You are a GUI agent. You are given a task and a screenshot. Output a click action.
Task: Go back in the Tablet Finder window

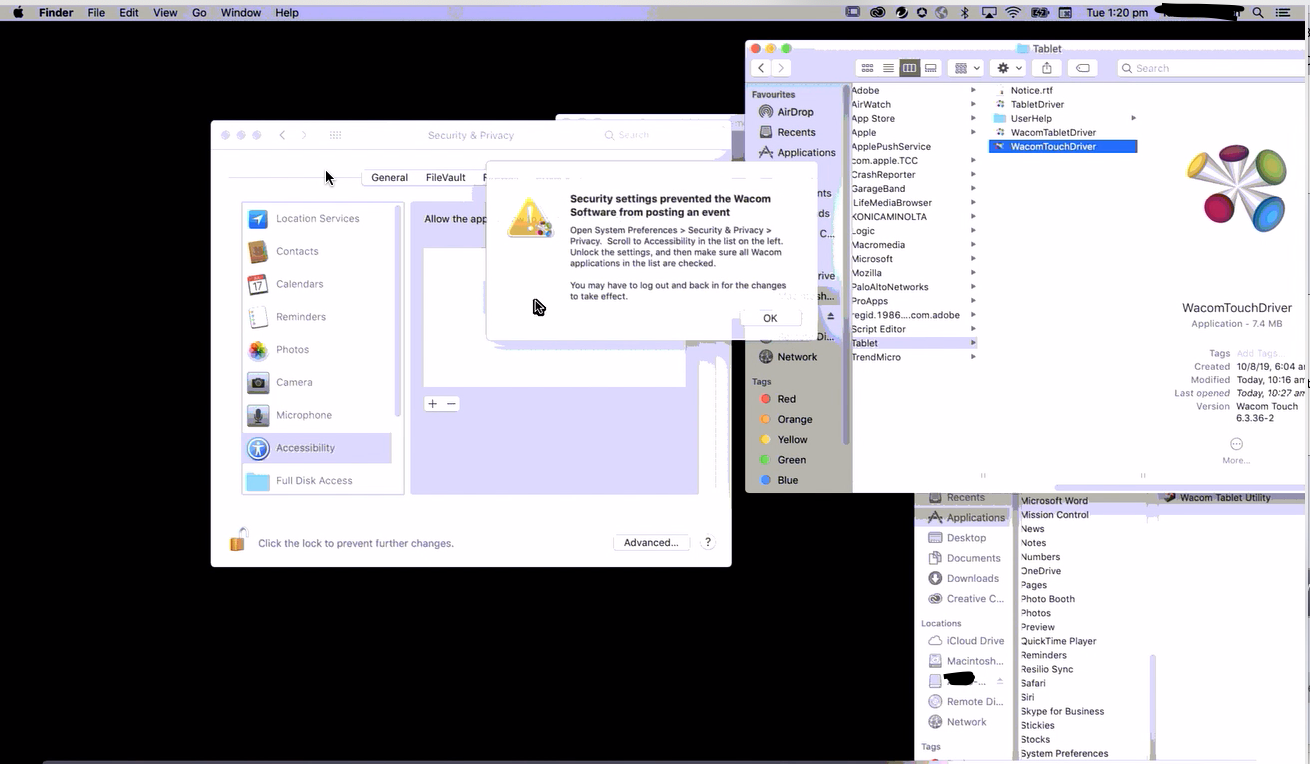click(761, 68)
